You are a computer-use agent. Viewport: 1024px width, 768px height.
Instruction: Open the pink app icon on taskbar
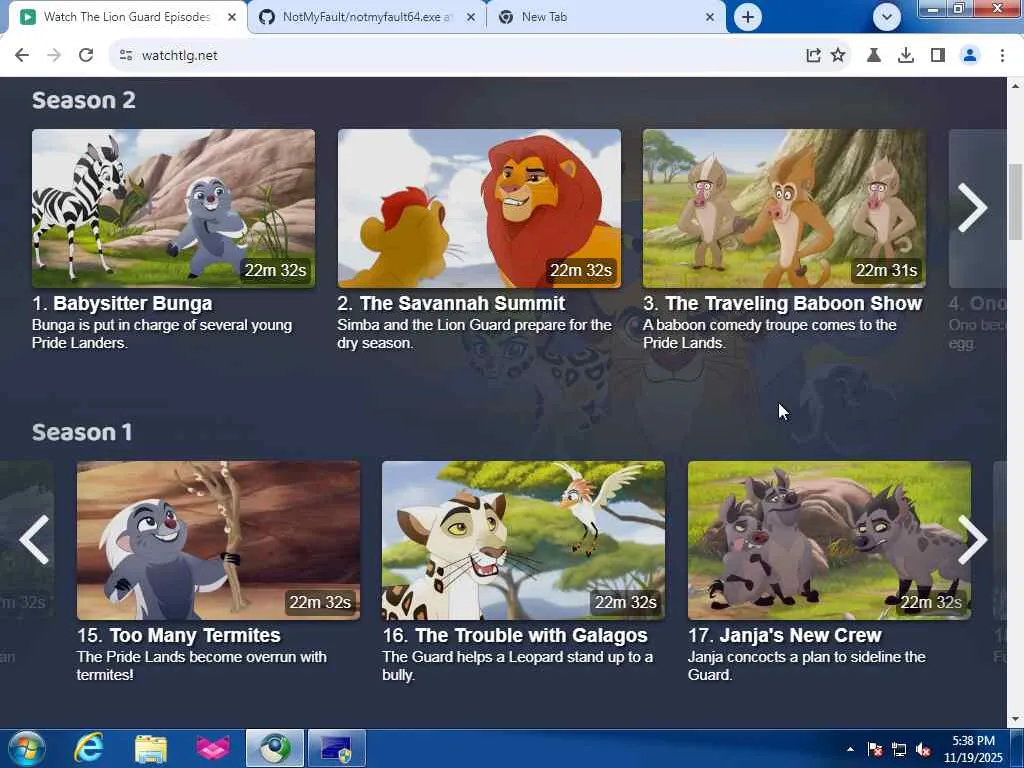click(214, 748)
